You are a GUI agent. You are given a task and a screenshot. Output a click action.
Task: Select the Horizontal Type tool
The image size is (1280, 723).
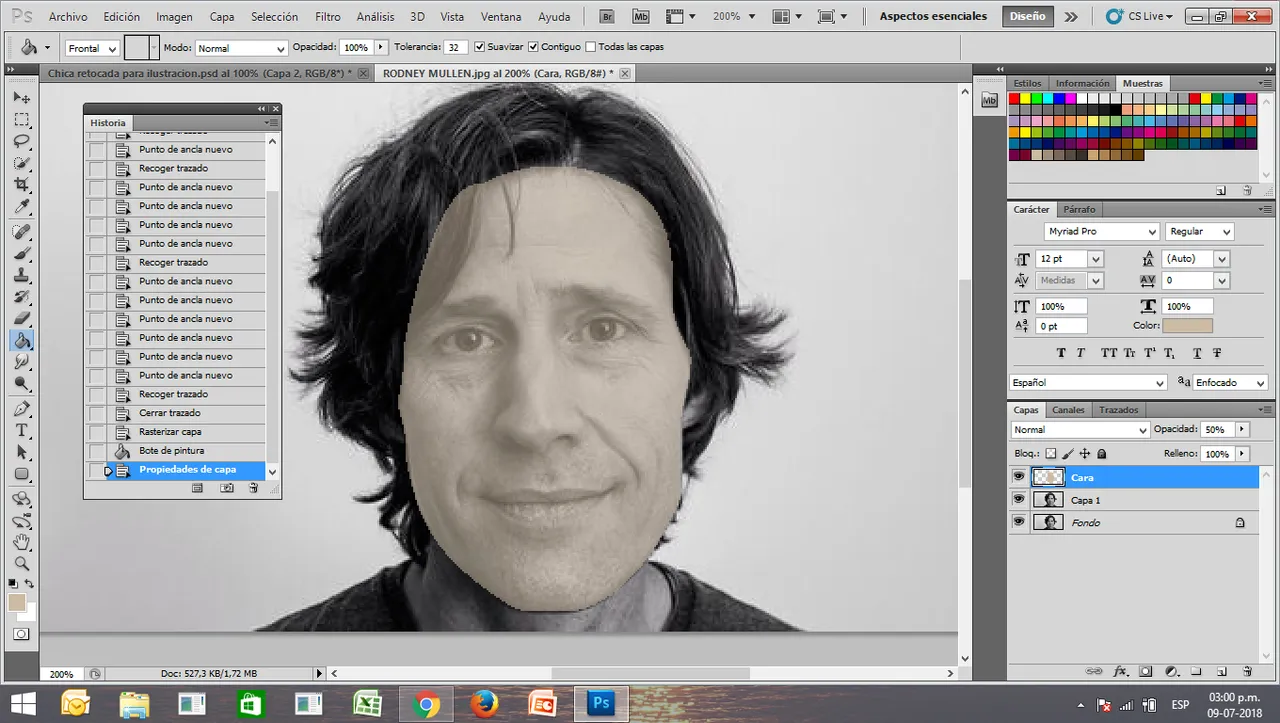pos(22,431)
